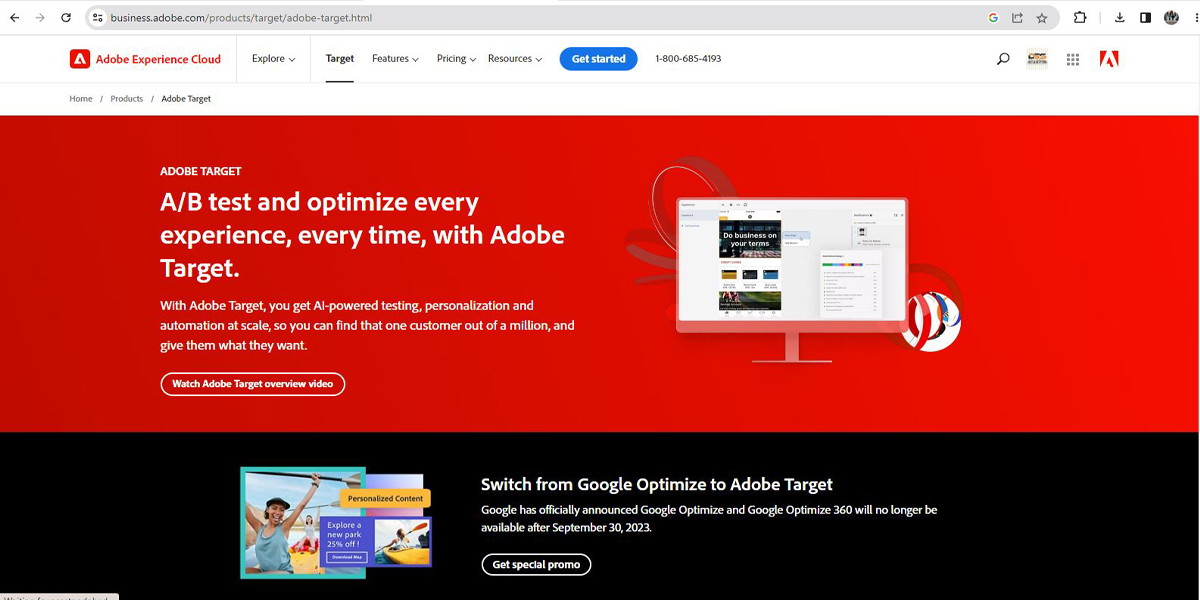Open the browser profile avatar
This screenshot has width=1200, height=600.
click(1171, 18)
